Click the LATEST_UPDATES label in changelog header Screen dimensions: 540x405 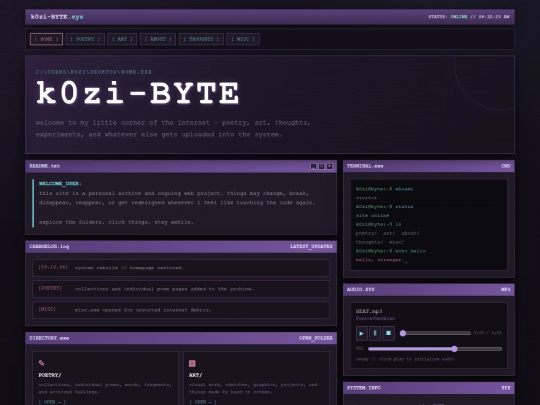(x=311, y=247)
